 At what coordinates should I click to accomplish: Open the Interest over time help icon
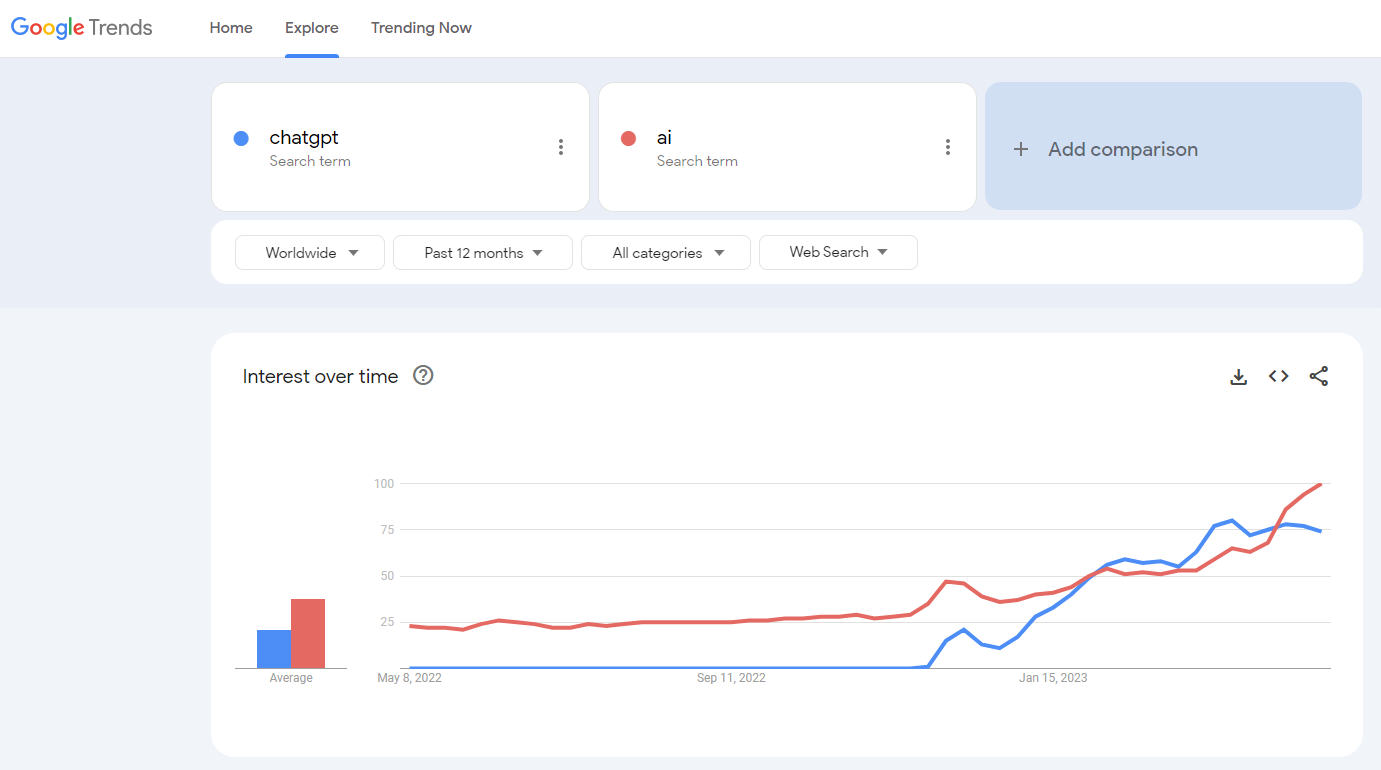pos(423,376)
